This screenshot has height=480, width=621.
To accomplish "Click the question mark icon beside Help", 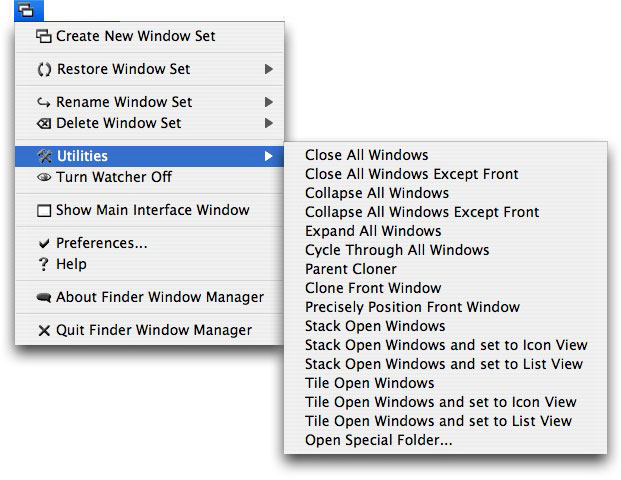I will click(x=44, y=264).
